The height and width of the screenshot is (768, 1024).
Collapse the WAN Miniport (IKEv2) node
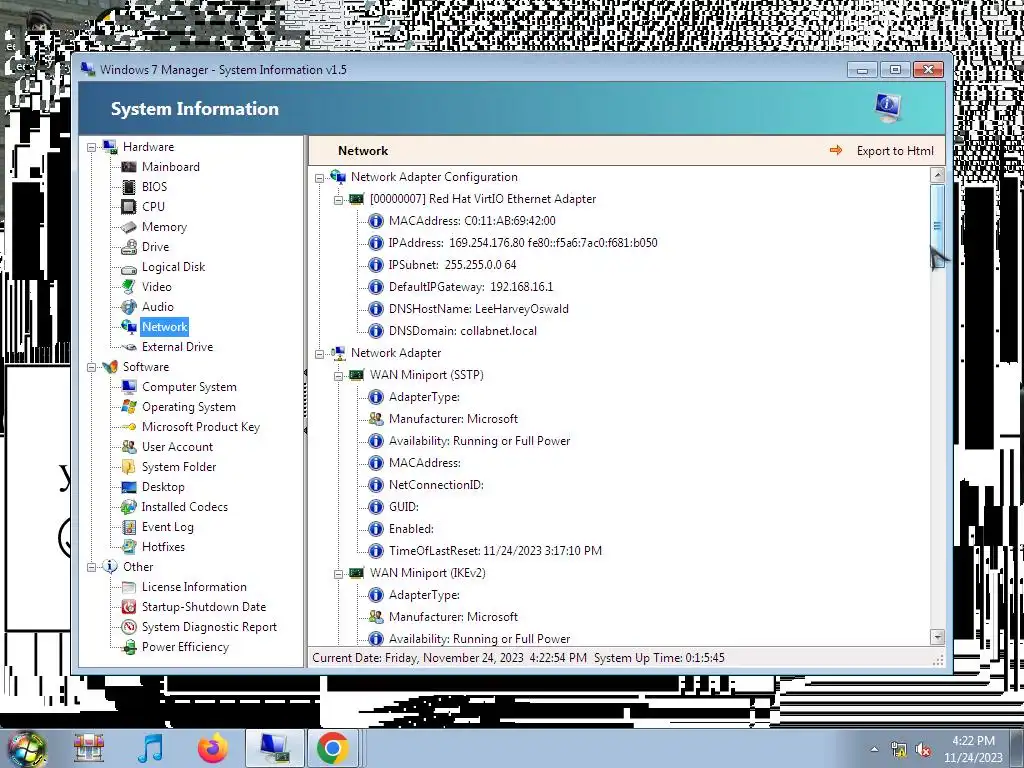(x=338, y=573)
